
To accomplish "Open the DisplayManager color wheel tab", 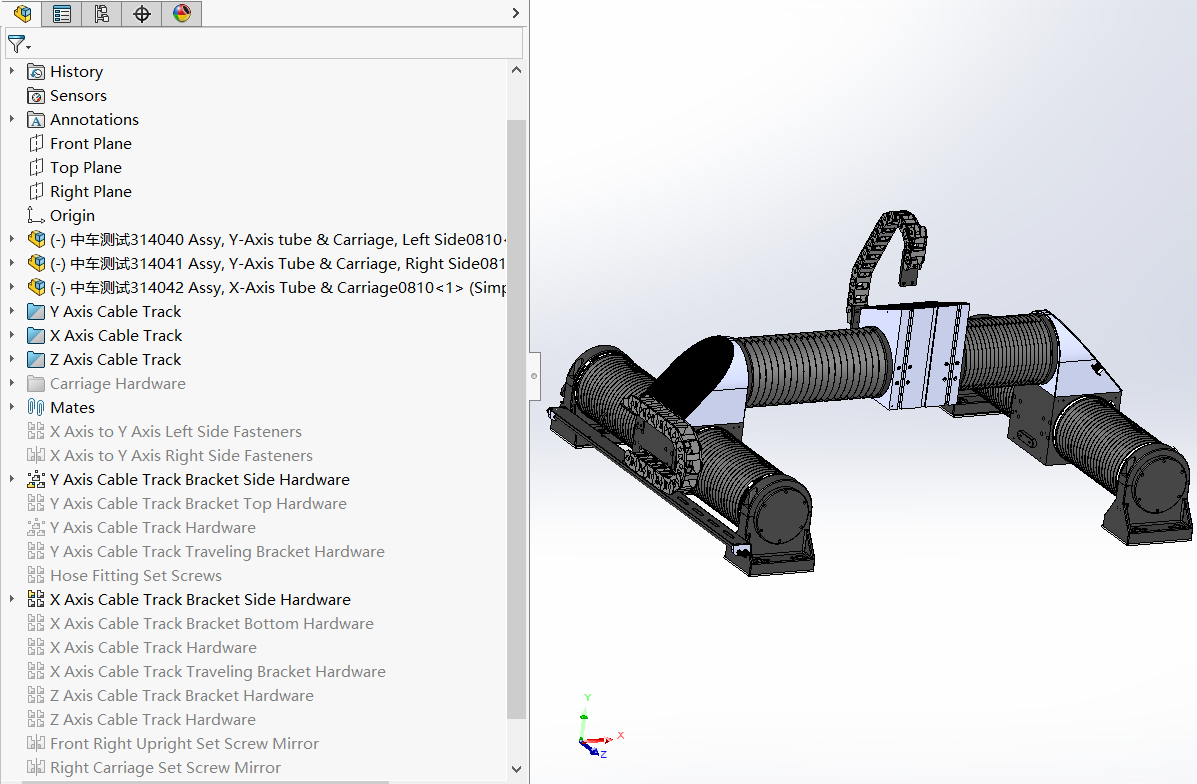I will (181, 13).
